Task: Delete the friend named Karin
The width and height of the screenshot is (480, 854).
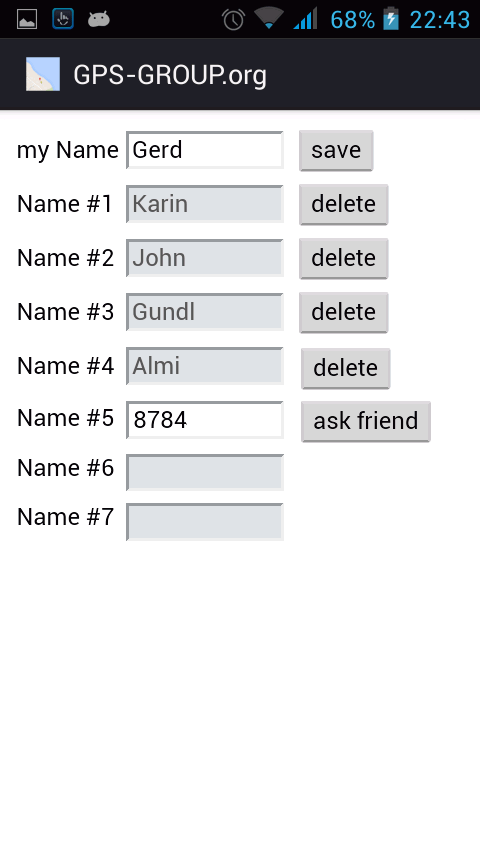Action: click(x=344, y=204)
